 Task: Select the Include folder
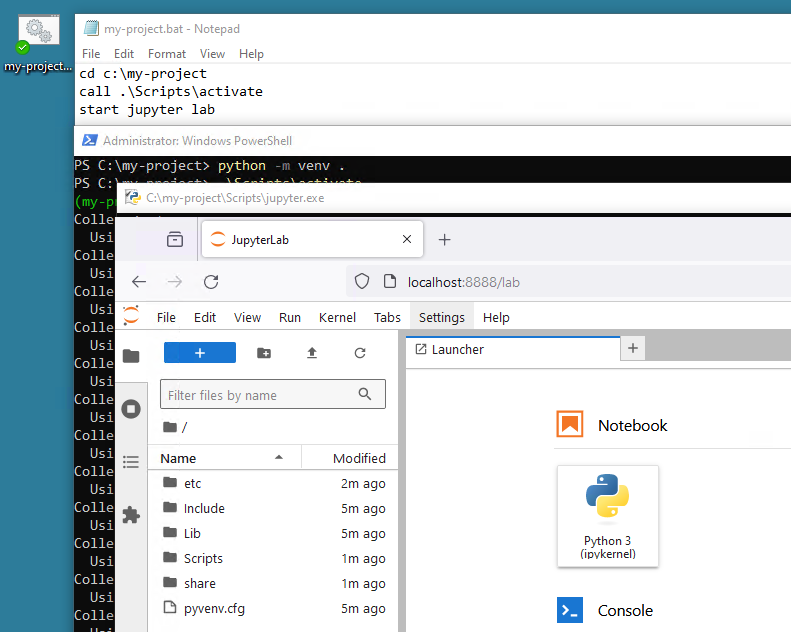click(273, 508)
